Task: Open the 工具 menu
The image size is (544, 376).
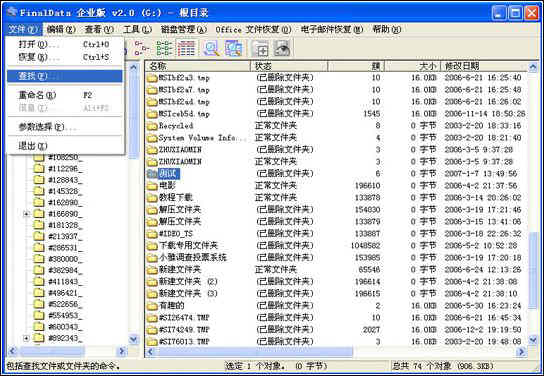Action: (x=137, y=29)
